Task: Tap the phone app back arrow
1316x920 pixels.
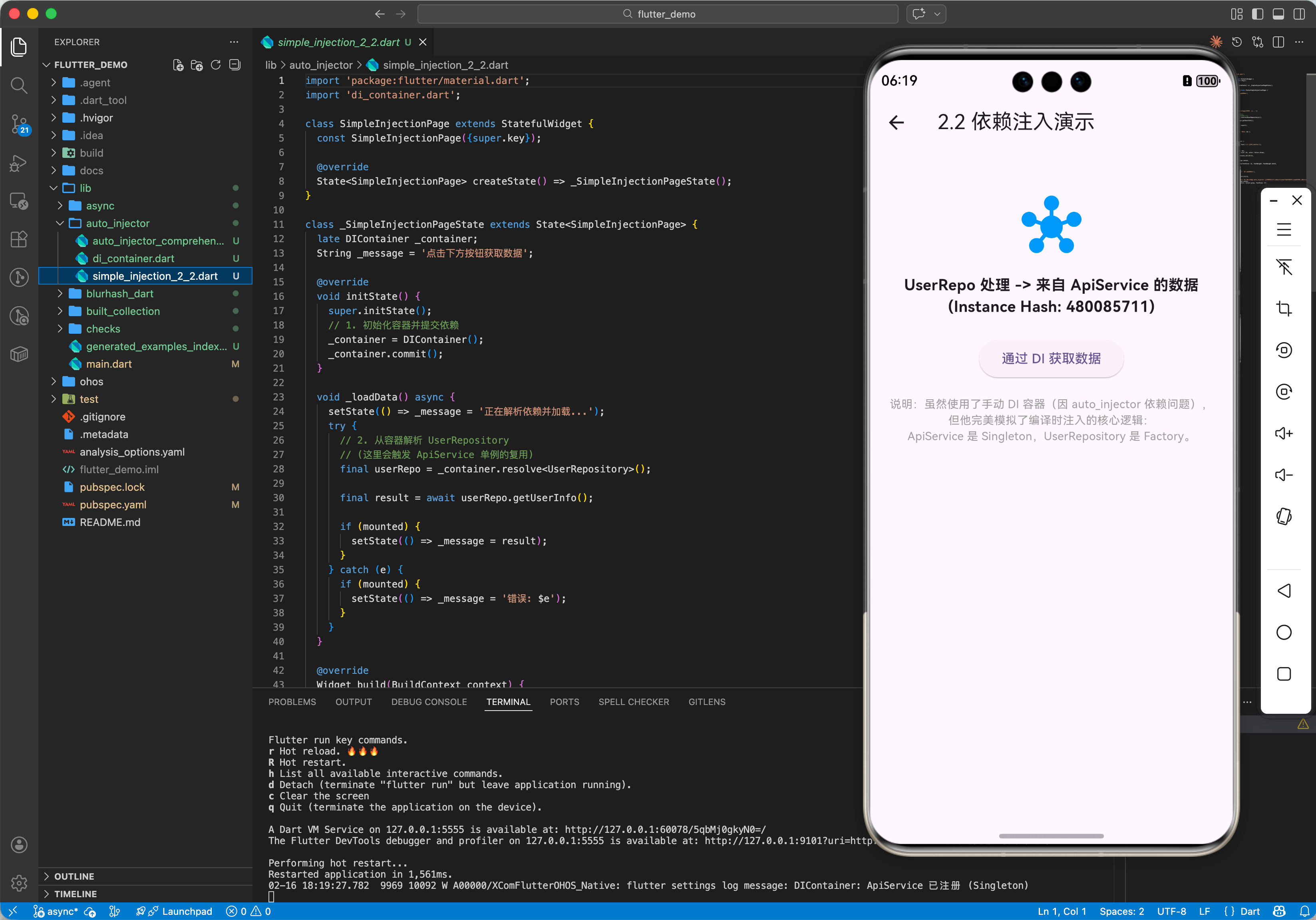Action: (x=897, y=122)
